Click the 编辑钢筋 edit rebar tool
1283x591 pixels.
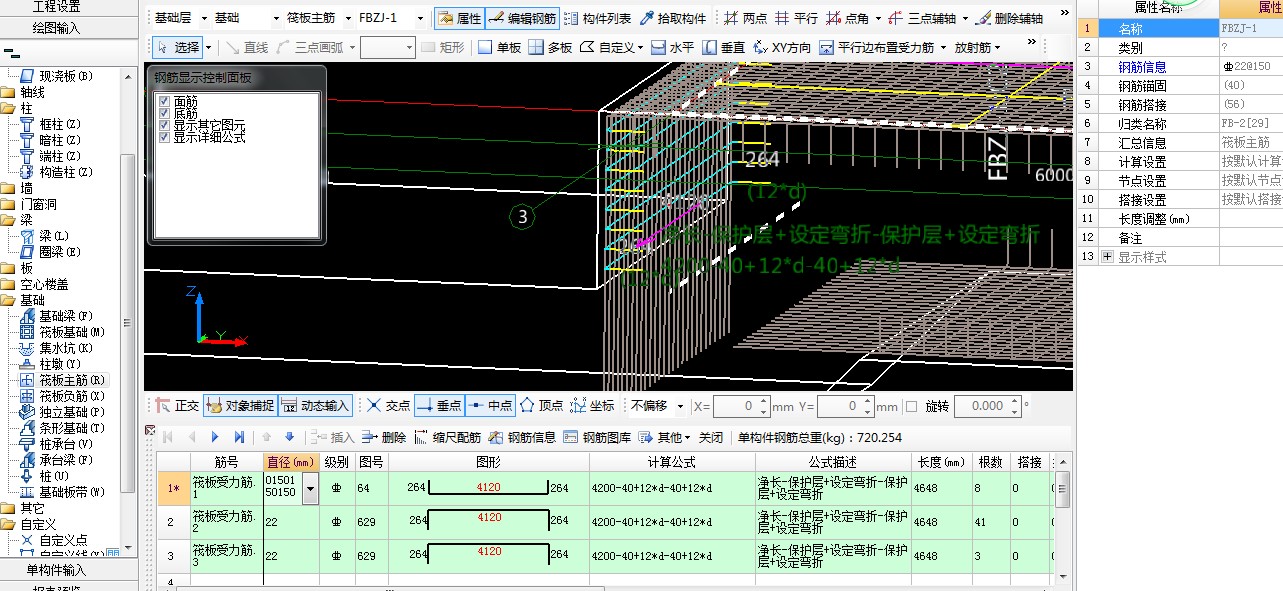tap(523, 18)
